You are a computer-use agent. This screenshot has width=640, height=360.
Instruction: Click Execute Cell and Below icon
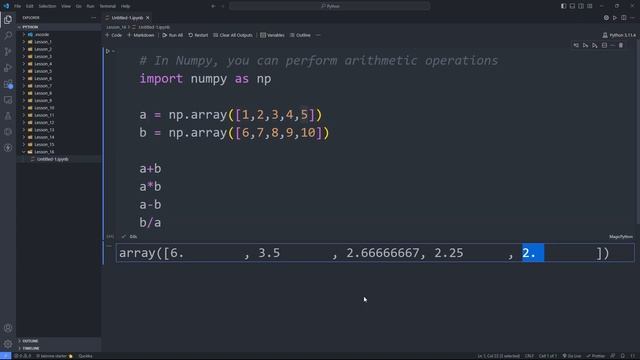pyautogui.click(x=595, y=45)
